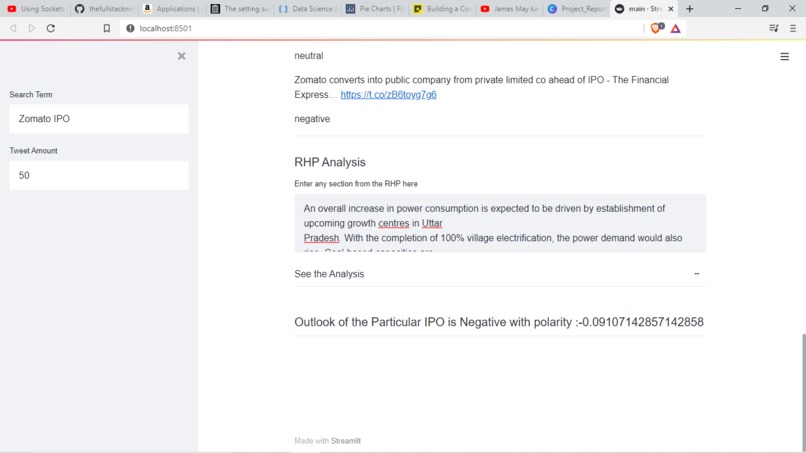
Task: Close the main Streamlit tab
Action: [x=670, y=9]
